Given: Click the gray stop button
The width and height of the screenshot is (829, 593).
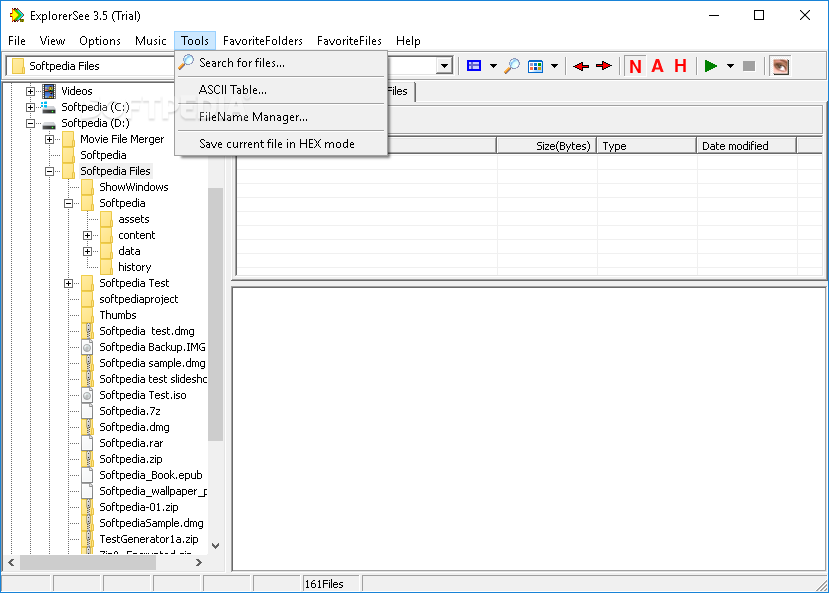Looking at the screenshot, I should [x=749, y=66].
